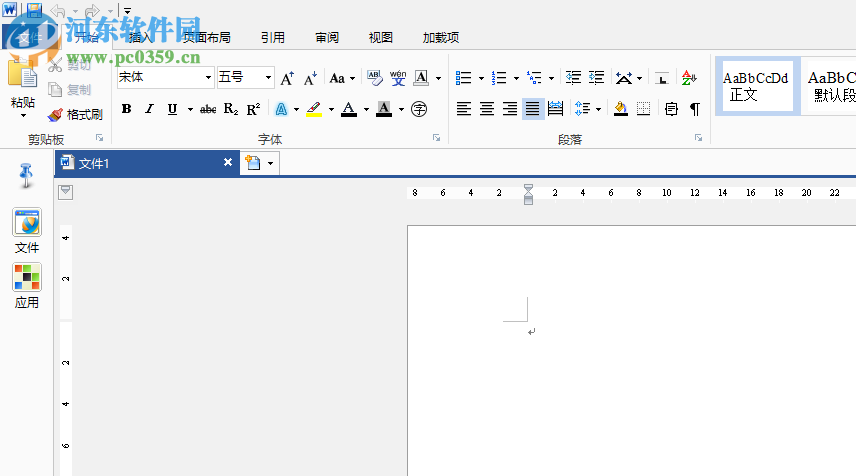This screenshot has width=856, height=476.
Task: Click the Undo button
Action: coord(57,10)
